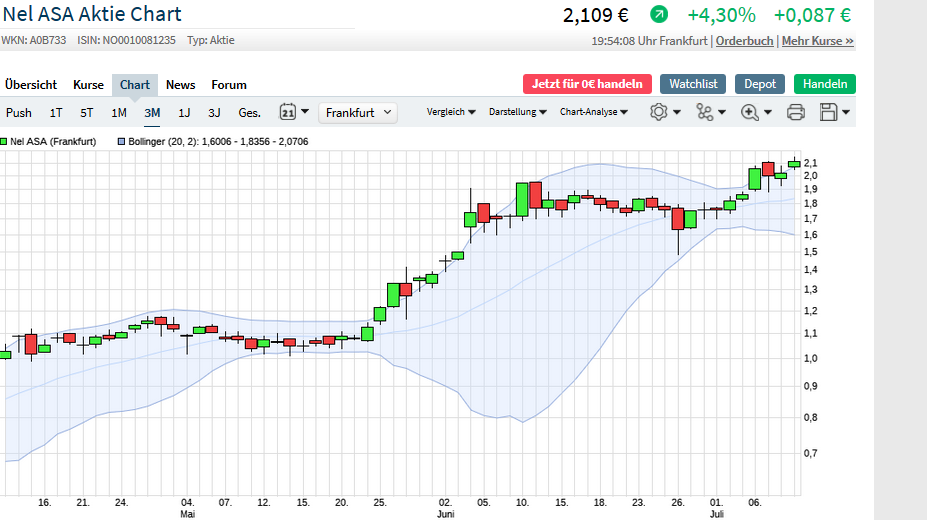This screenshot has height=520, width=927.
Task: Expand the Vergleich dropdown
Action: pos(451,112)
